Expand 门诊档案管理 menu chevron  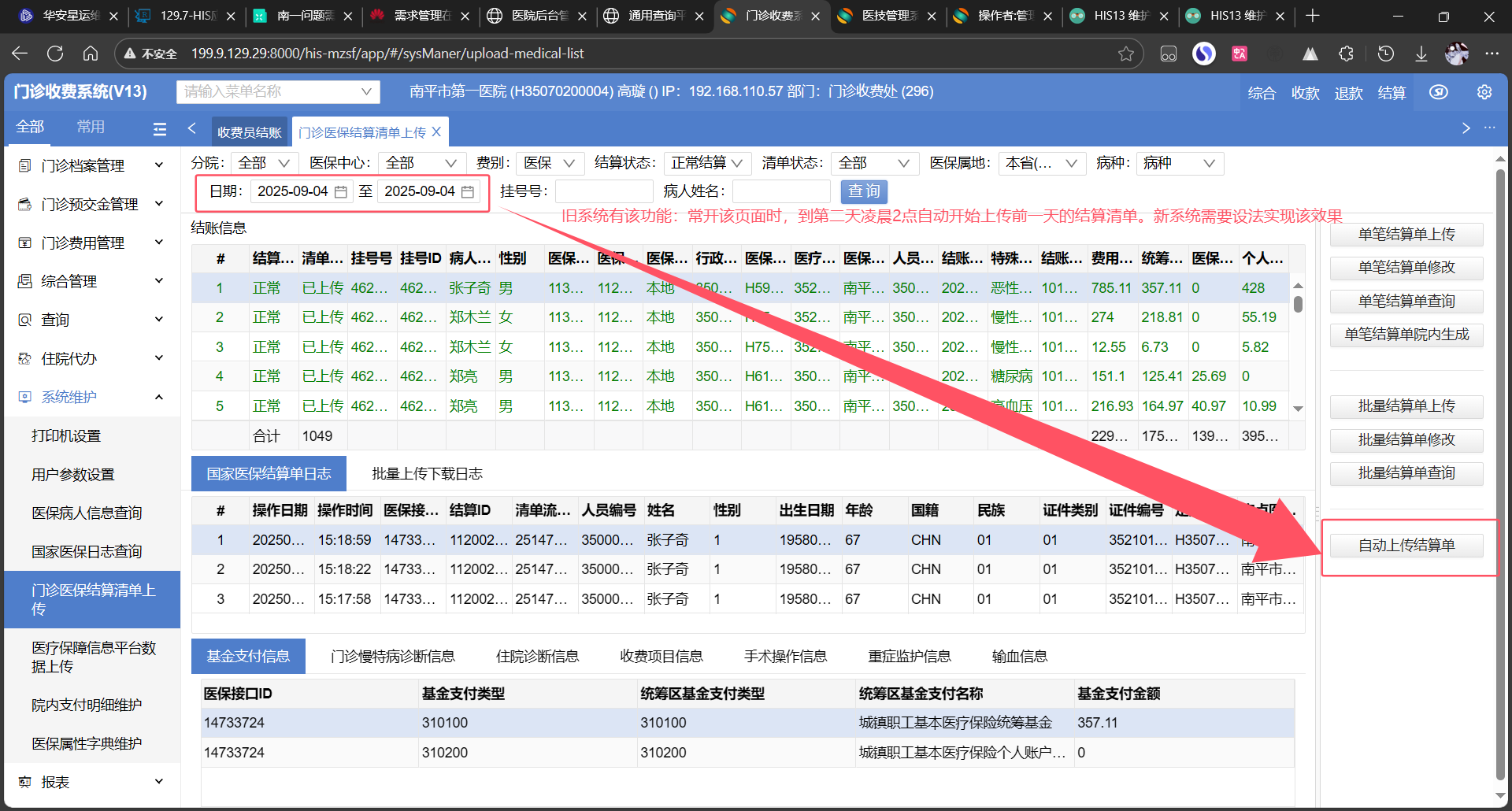[159, 165]
